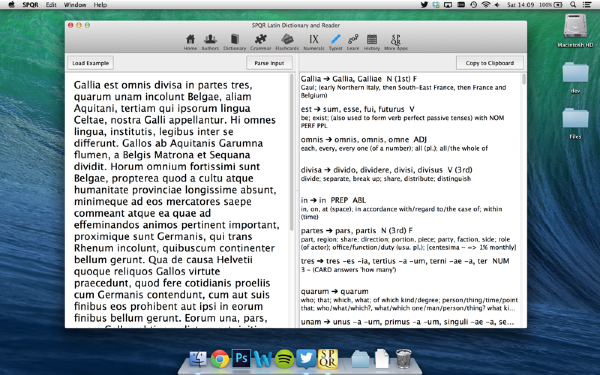600x375 pixels.
Task: Select the dev folder on desktop
Action: 575,78
